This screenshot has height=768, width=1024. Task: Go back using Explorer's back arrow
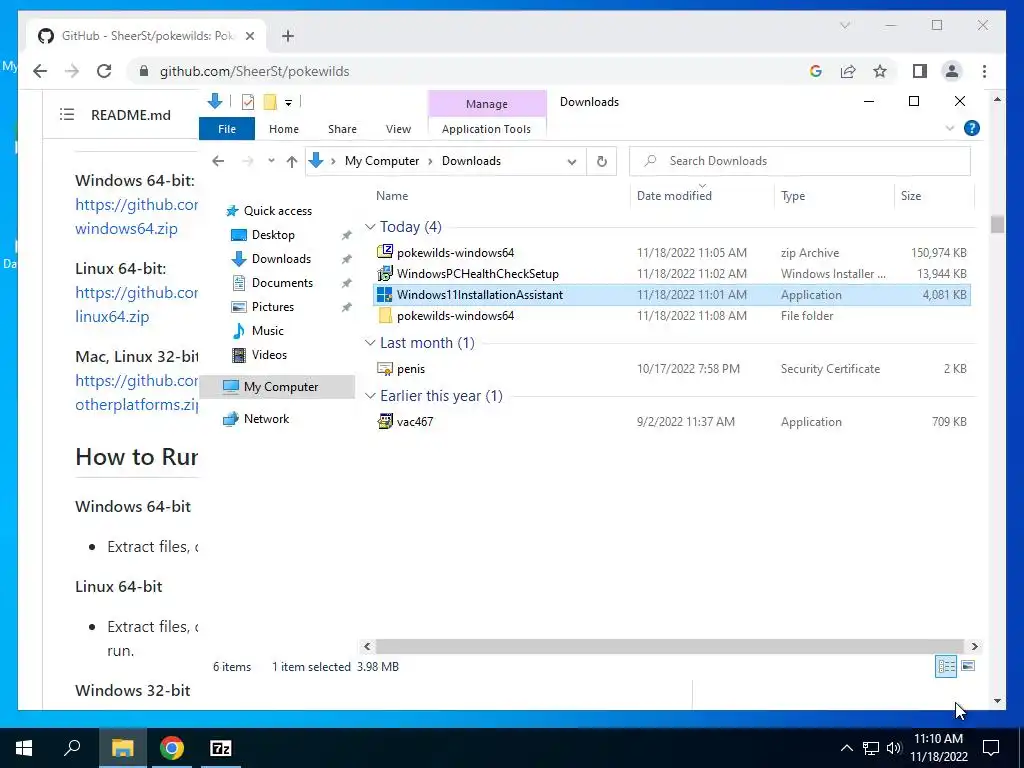tap(218, 161)
